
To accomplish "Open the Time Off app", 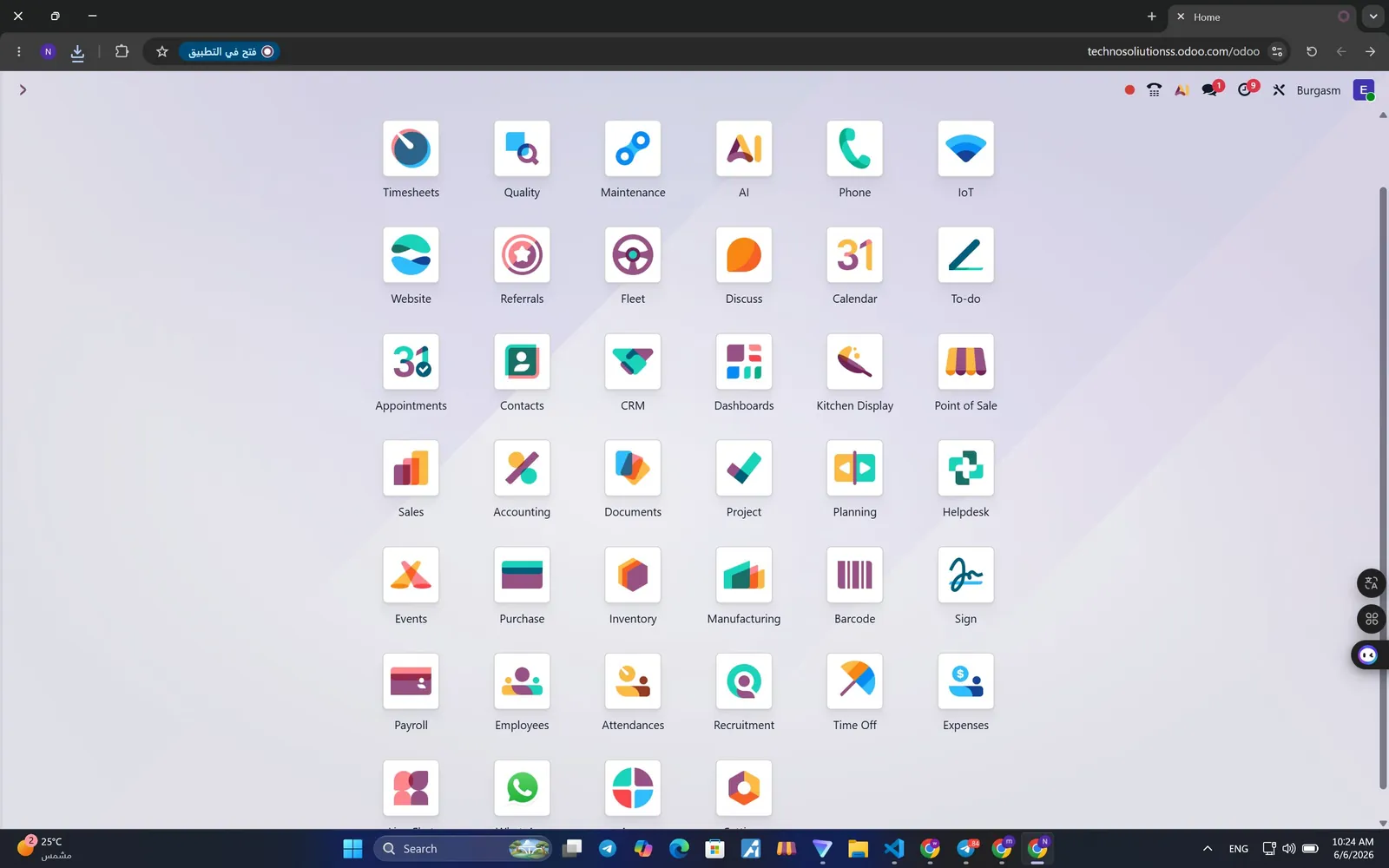I will pyautogui.click(x=855, y=682).
